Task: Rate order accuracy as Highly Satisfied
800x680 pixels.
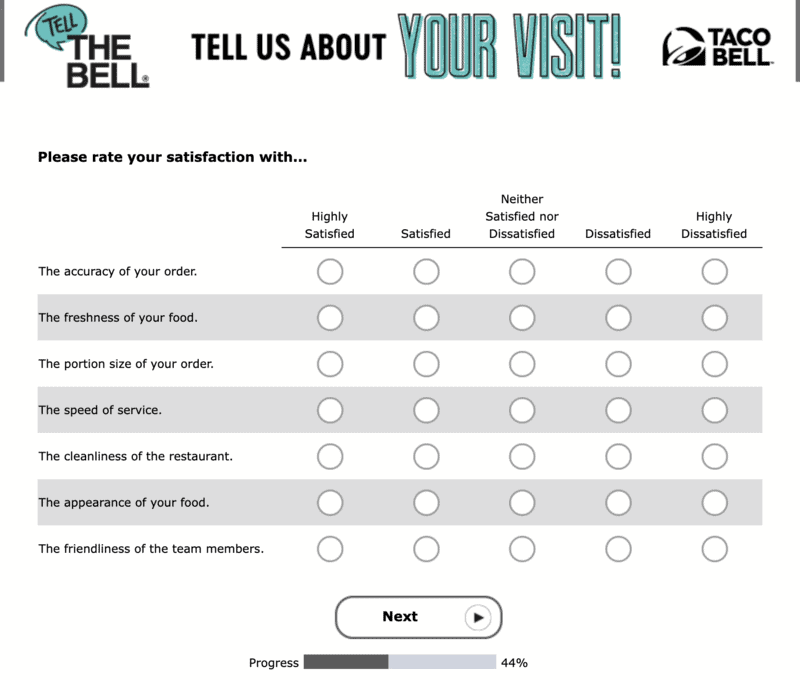Action: pyautogui.click(x=330, y=272)
